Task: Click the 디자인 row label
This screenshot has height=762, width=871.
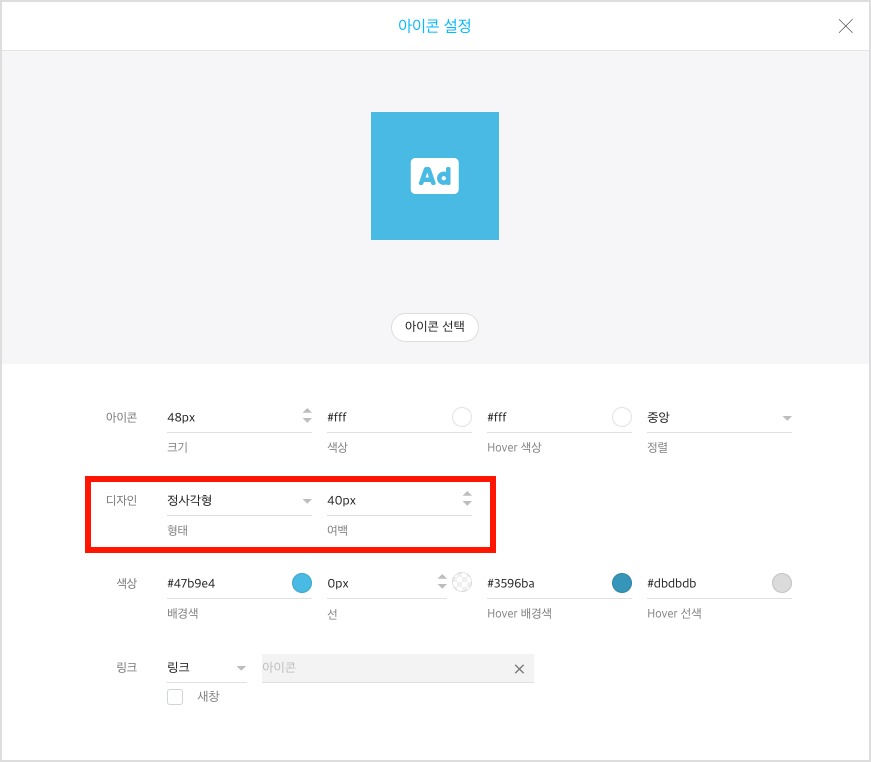Action: pos(122,500)
